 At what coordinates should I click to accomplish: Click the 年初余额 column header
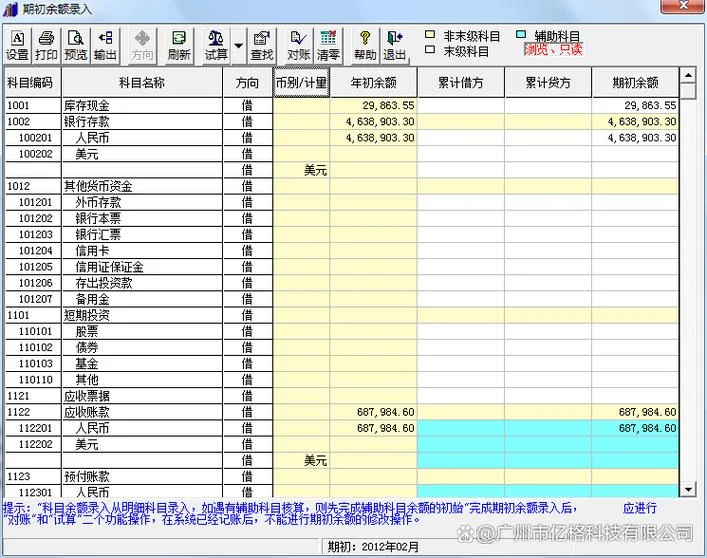pos(373,82)
